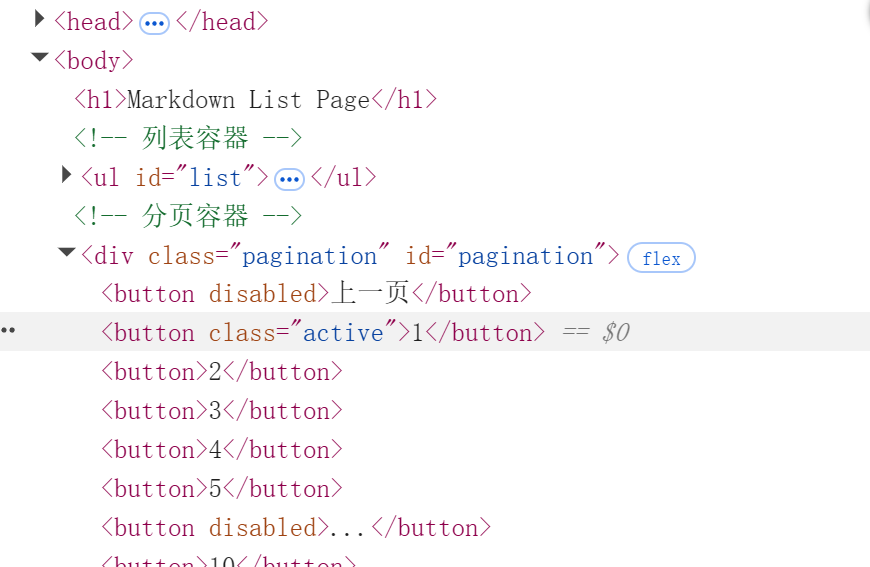Select the active button 1 node
Viewport: 870px width, 567px height.
pos(323,333)
